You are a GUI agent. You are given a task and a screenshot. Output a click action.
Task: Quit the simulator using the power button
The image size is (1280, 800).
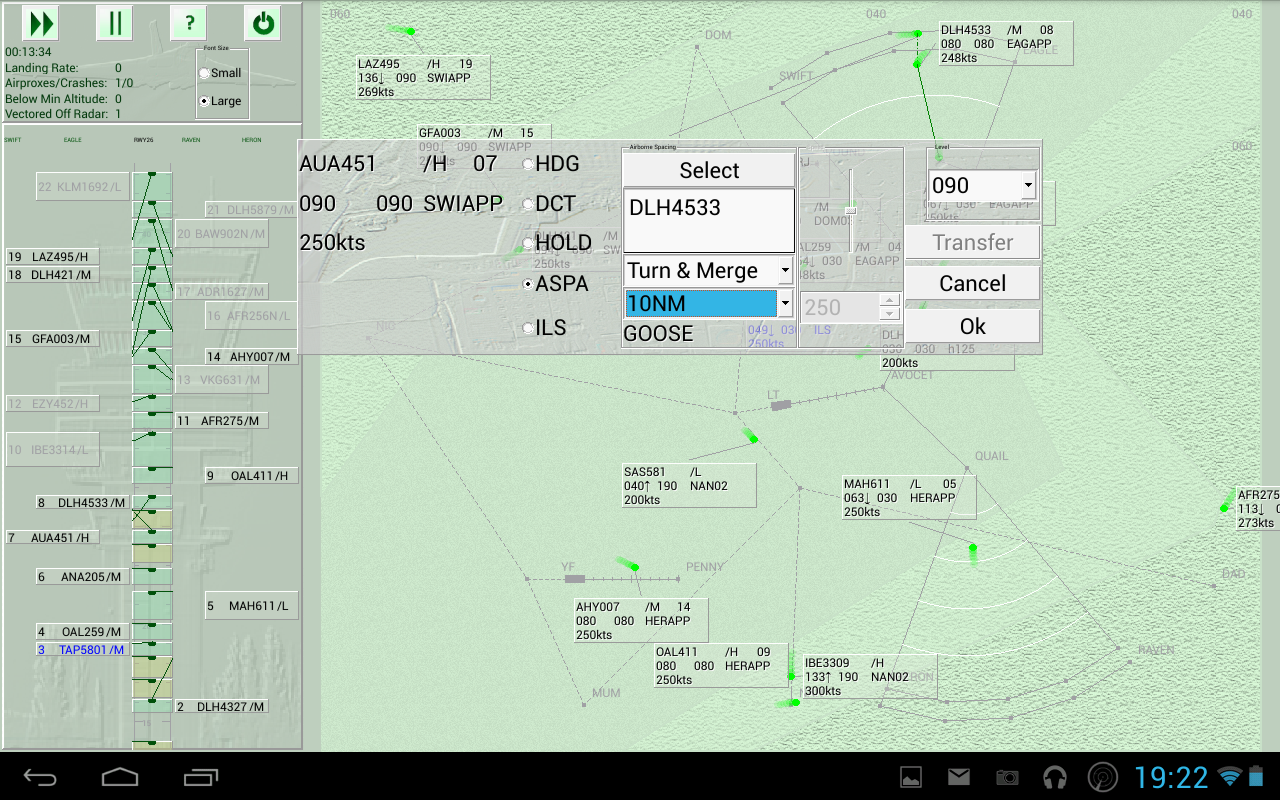[x=263, y=23]
